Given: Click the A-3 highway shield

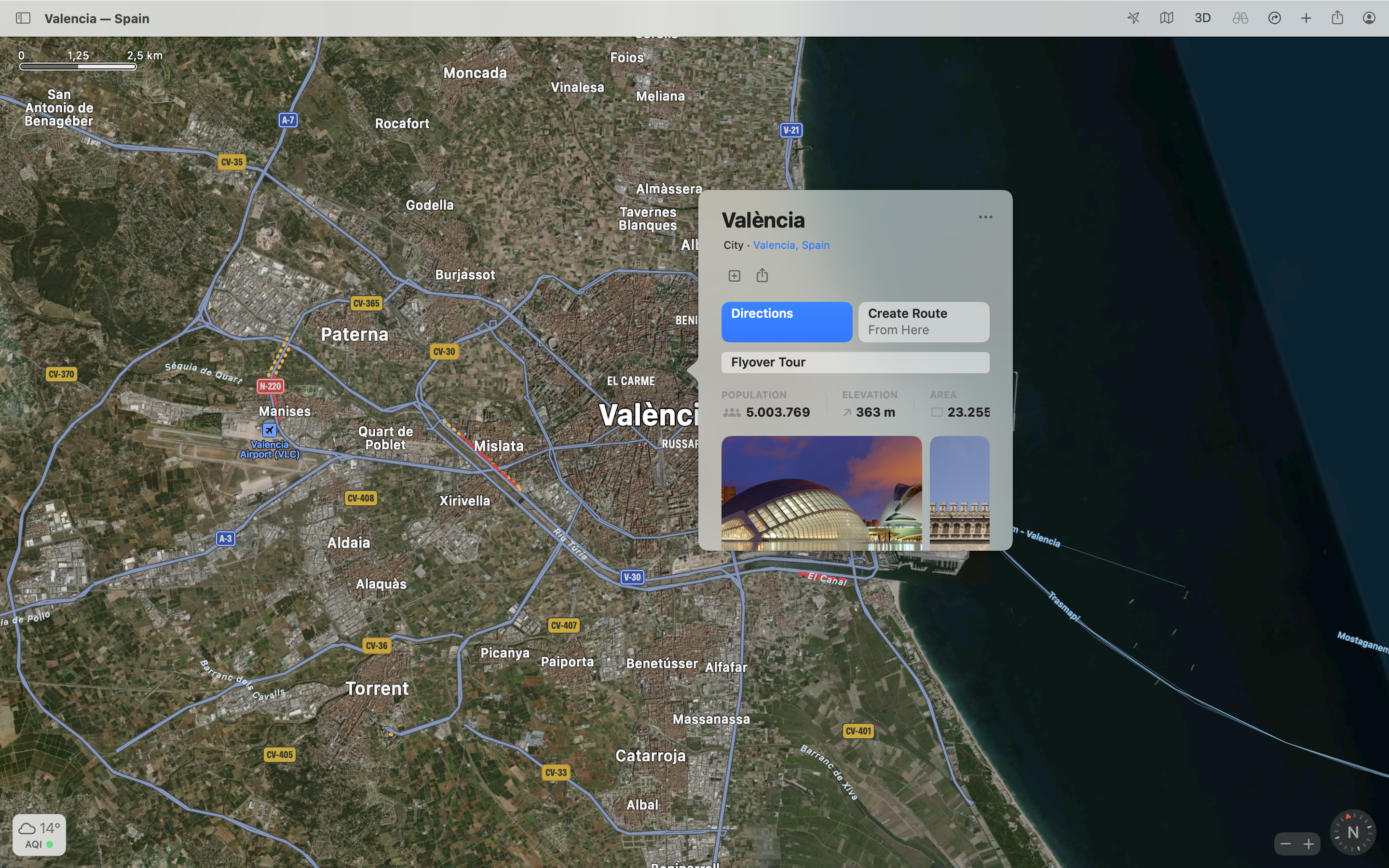Looking at the screenshot, I should [226, 539].
